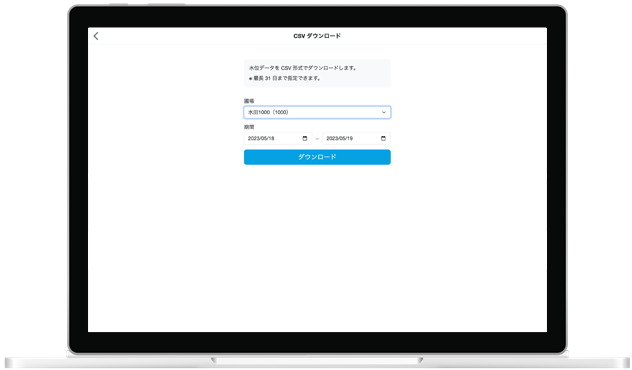632x370 pixels.
Task: Click the 期間 period label
Action: pyautogui.click(x=249, y=127)
